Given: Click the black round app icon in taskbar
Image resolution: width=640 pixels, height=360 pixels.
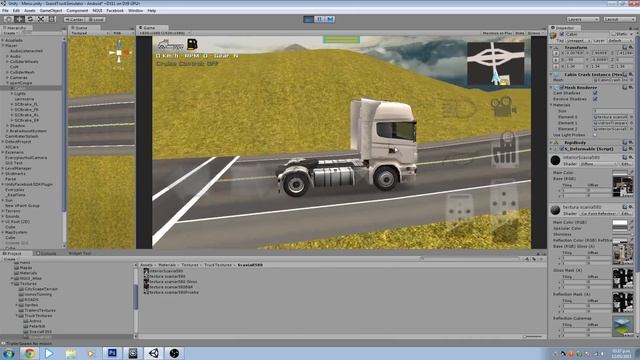Looking at the screenshot, I should 174,353.
